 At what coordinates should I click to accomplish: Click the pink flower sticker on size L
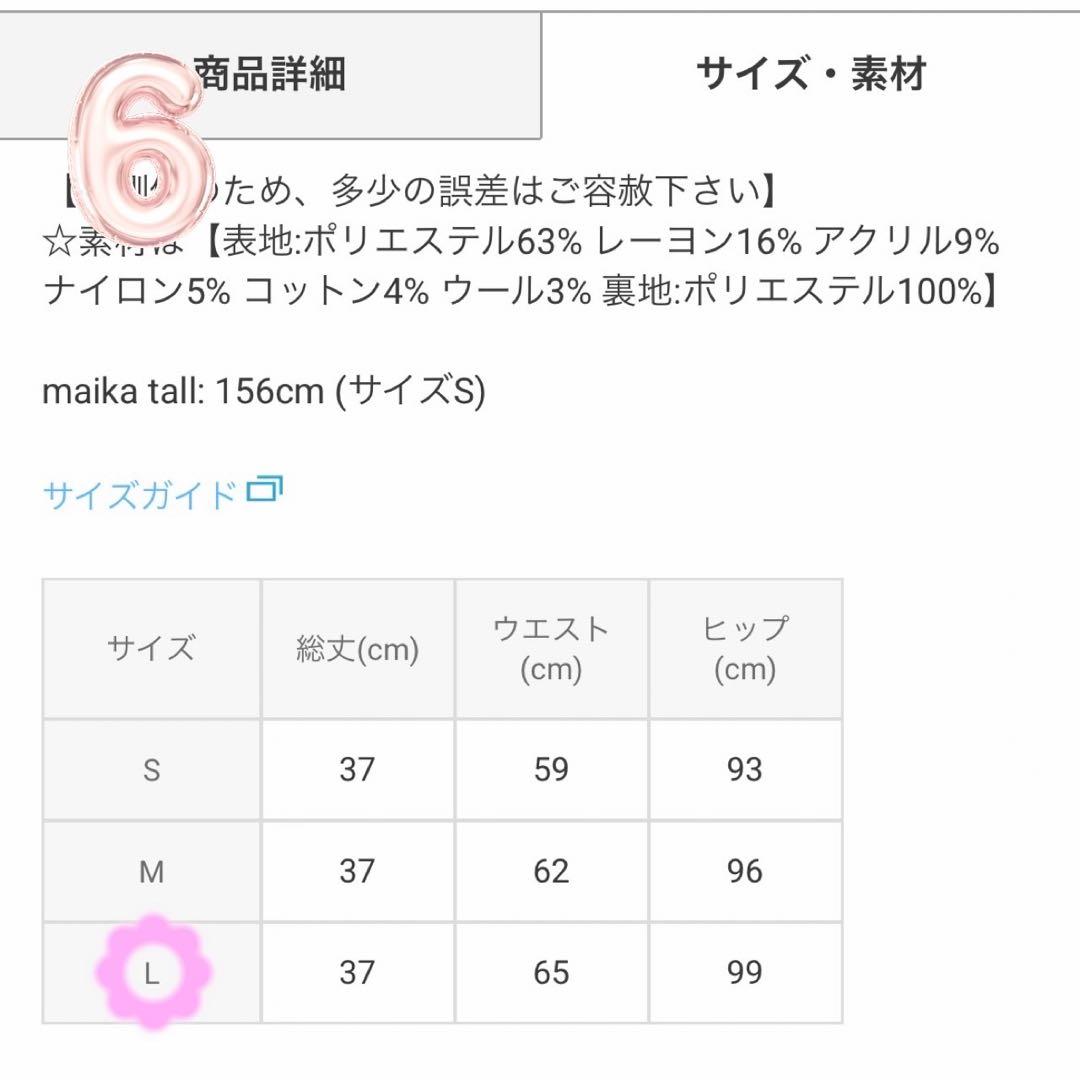[x=152, y=972]
